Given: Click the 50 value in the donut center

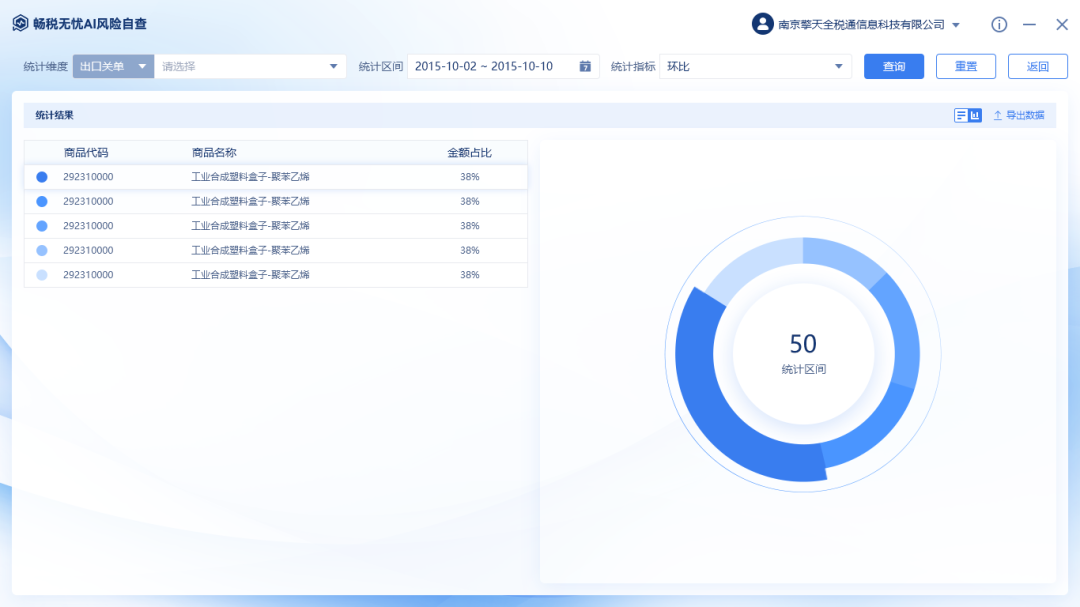Looking at the screenshot, I should (x=803, y=343).
